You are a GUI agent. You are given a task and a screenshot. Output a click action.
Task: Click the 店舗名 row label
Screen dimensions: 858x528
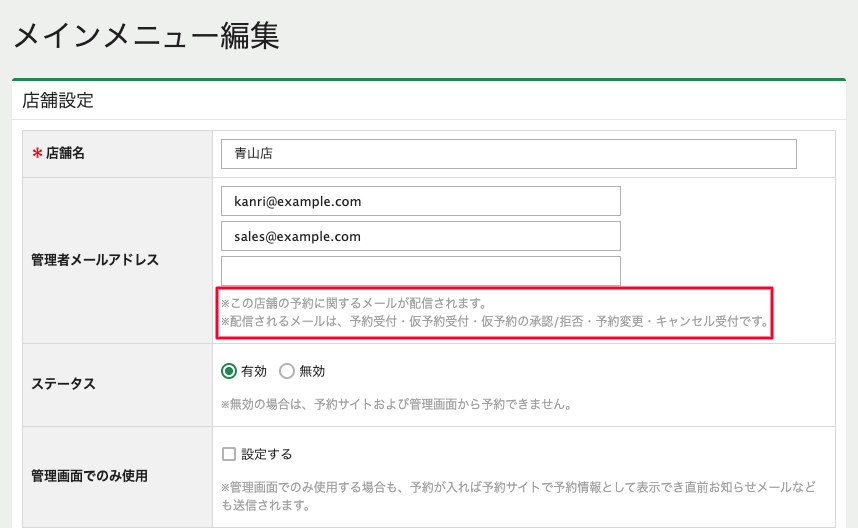click(65, 154)
